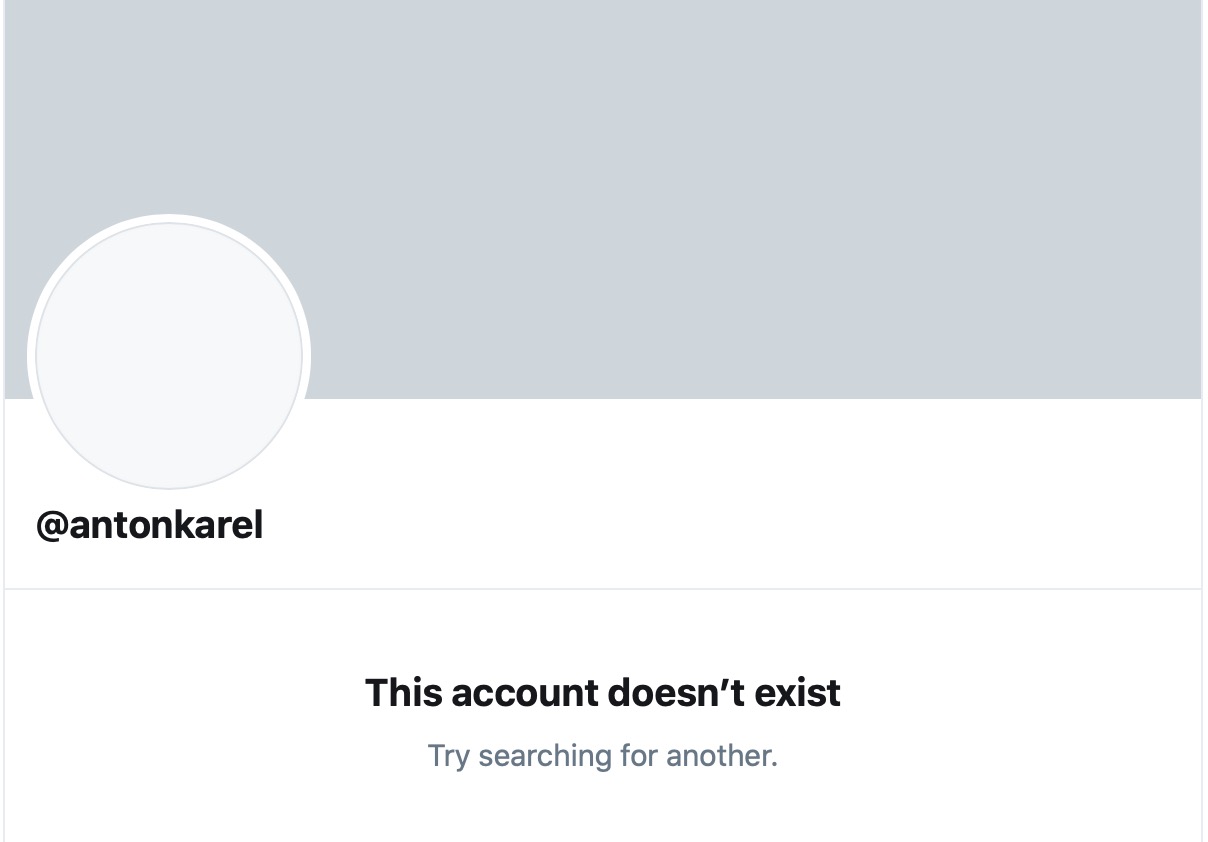Screen dimensions: 1208x842
Task: Click the blank area right of @antonkarel
Action: pos(700,524)
